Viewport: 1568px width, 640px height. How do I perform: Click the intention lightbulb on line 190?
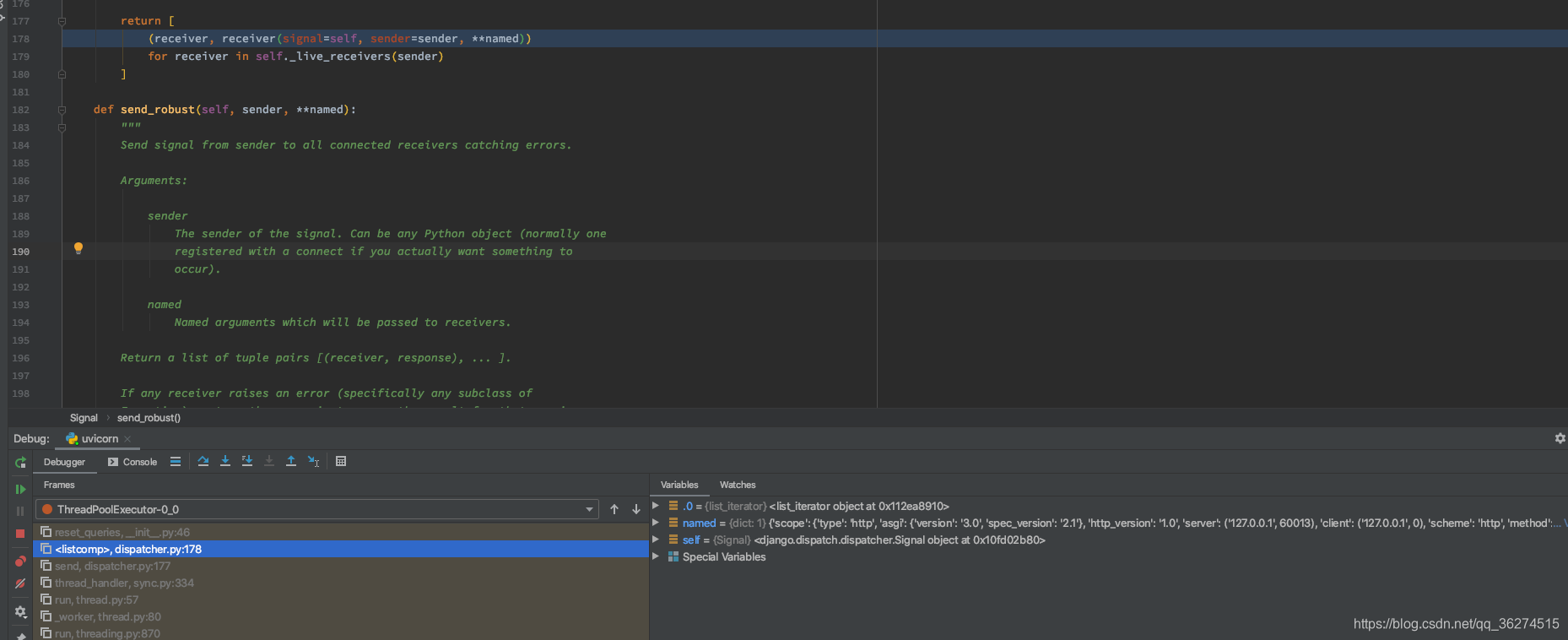point(78,248)
